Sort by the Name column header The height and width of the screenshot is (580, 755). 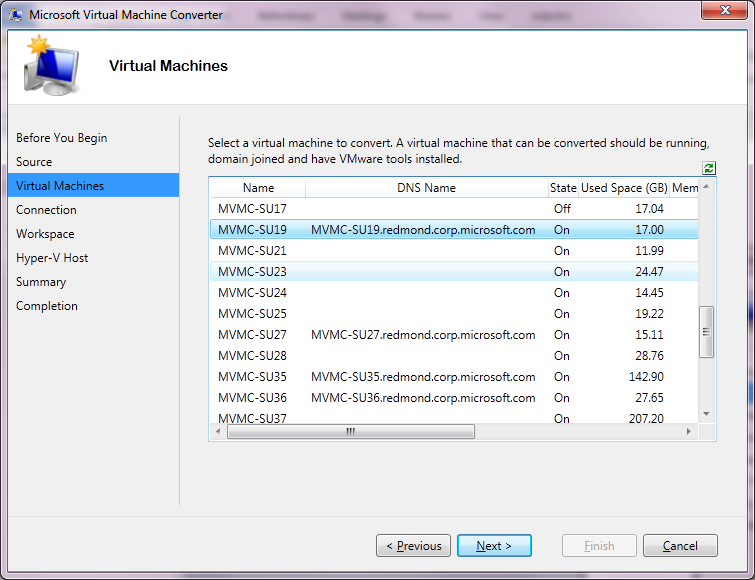pyautogui.click(x=258, y=188)
